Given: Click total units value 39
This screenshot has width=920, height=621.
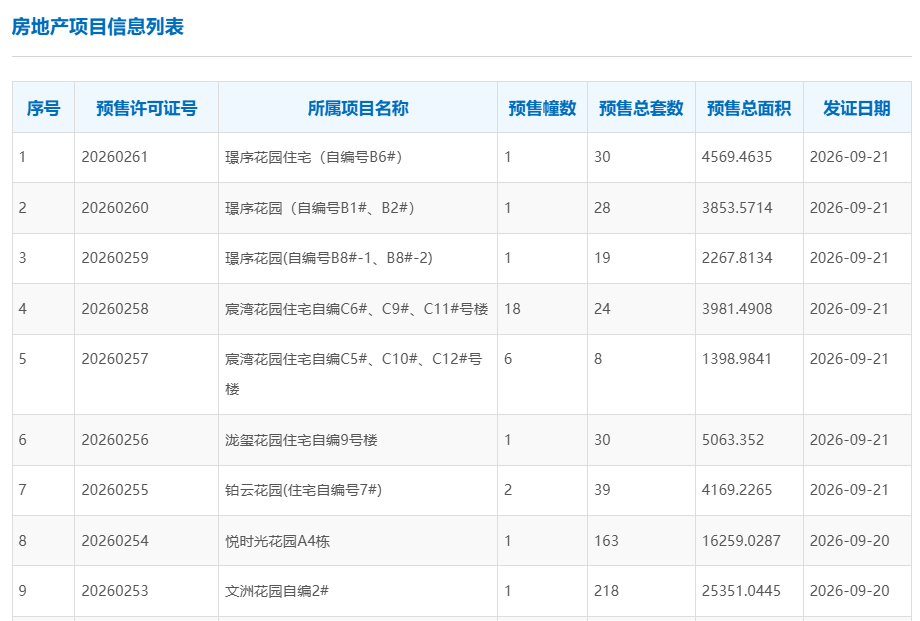Looking at the screenshot, I should coord(602,490).
